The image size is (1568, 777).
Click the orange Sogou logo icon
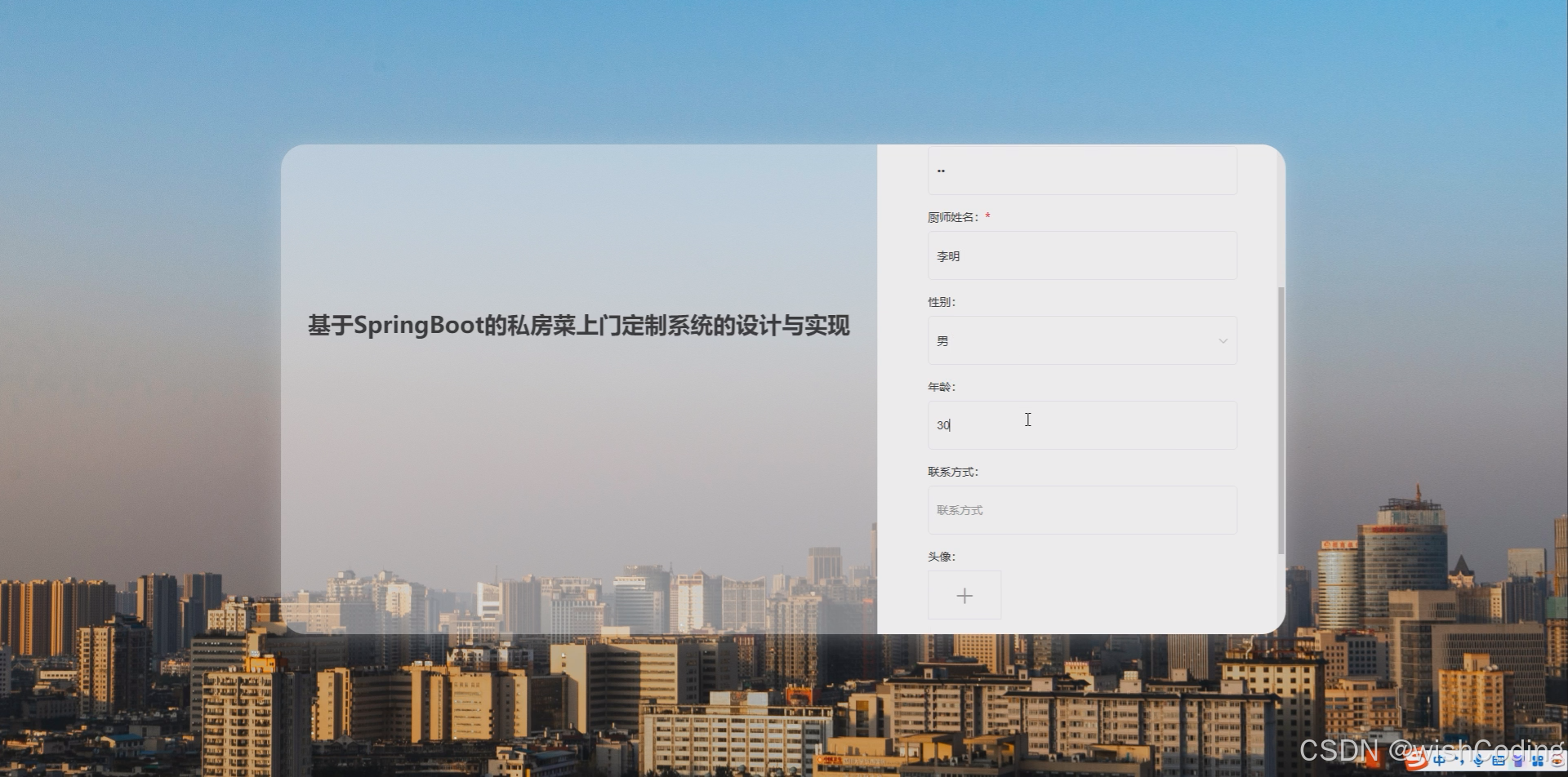(x=1417, y=761)
